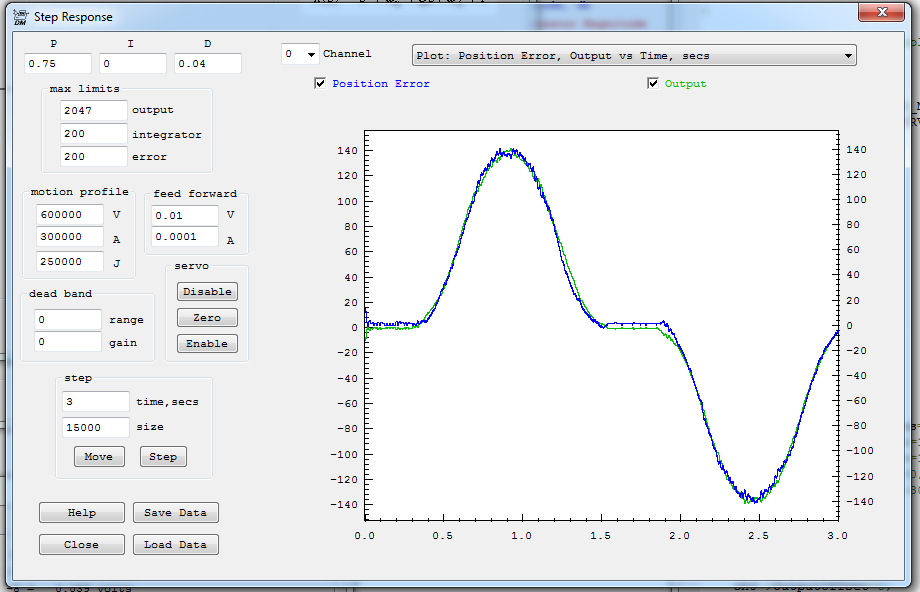Select the P gain input field
920x592 pixels.
pos(59,64)
